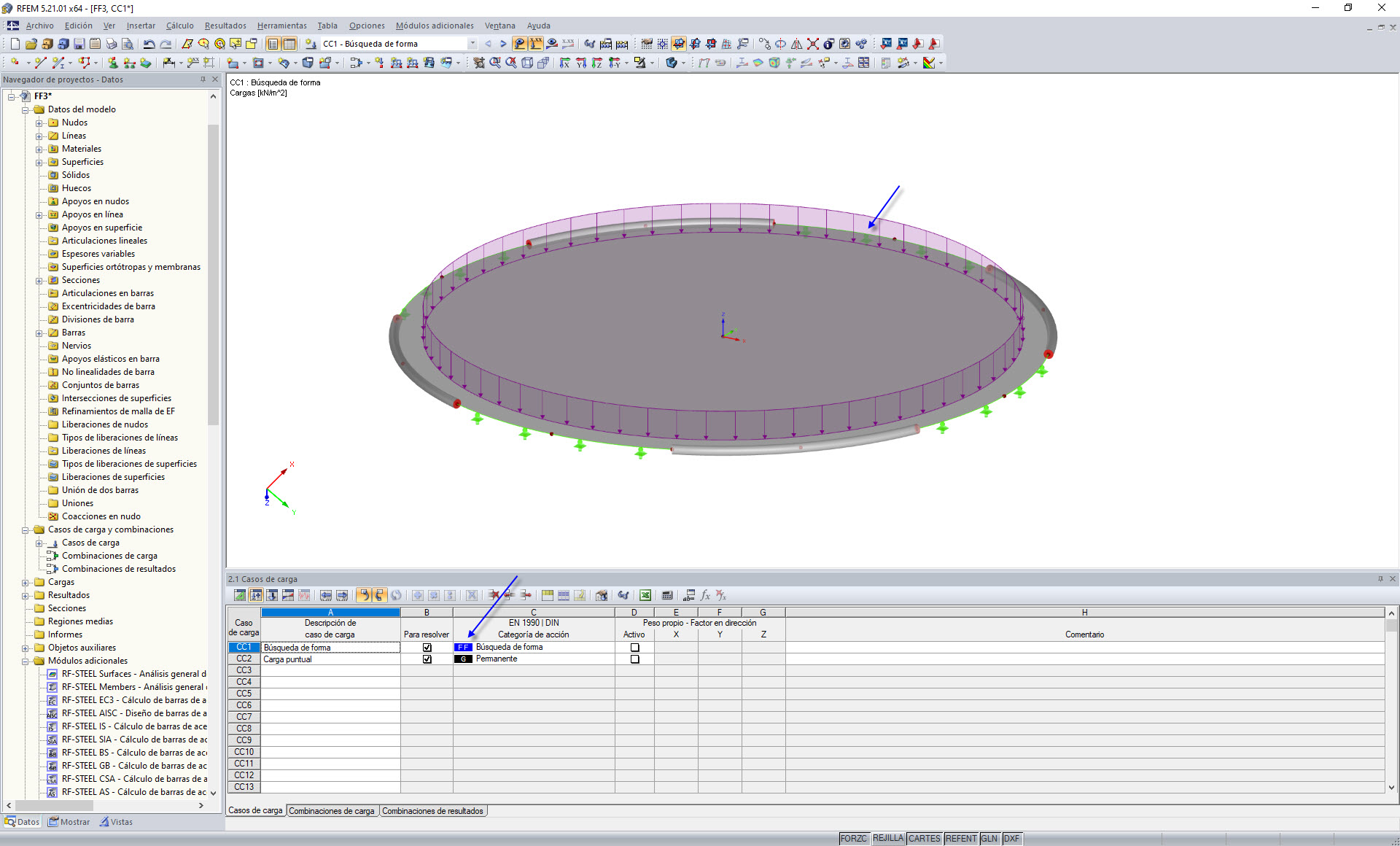This screenshot has height=846, width=1400.
Task: Click the formula fx icon in table toolbar
Action: pyautogui.click(x=705, y=596)
